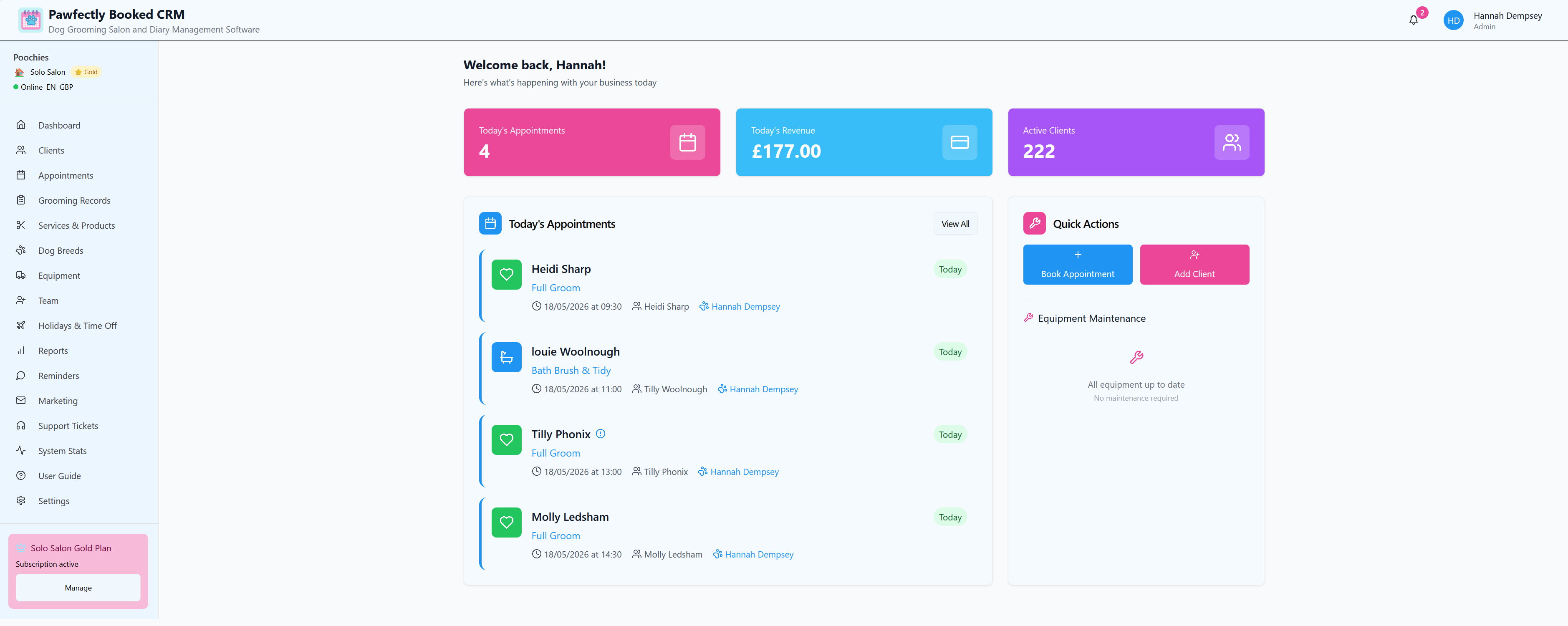Image resolution: width=1568 pixels, height=626 pixels.
Task: Open Bath Brush & Tidy service link
Action: [x=571, y=370]
